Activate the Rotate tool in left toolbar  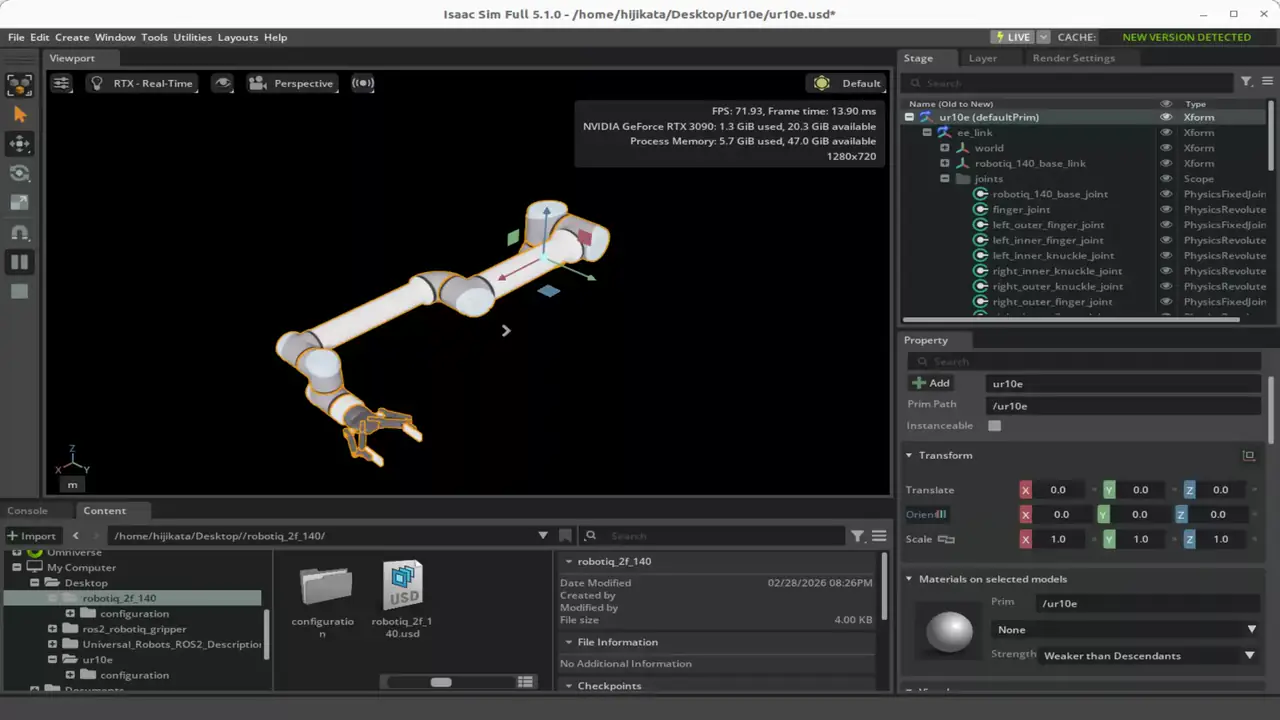coord(20,173)
